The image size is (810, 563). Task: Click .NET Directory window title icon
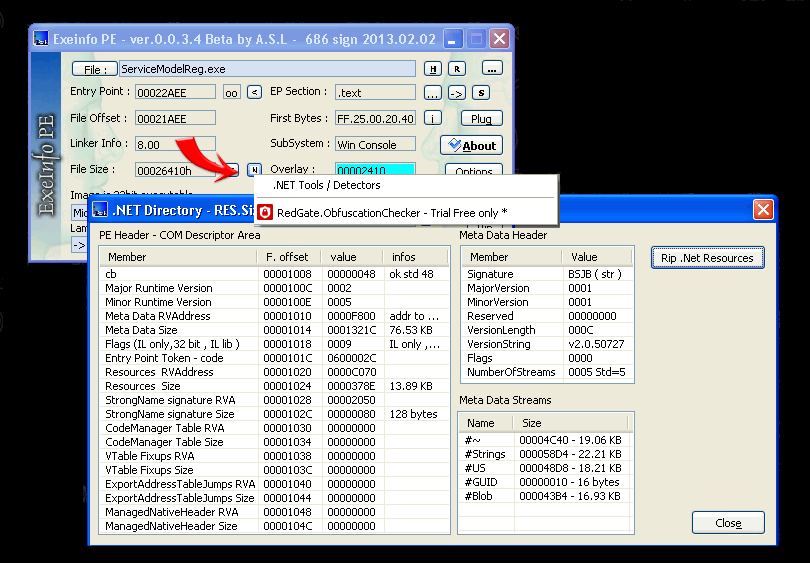(100, 210)
